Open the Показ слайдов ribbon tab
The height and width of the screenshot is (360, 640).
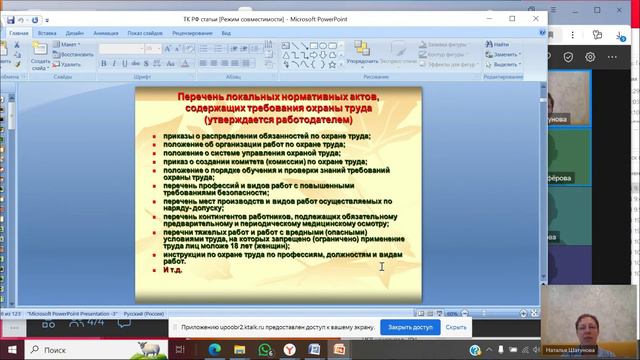pyautogui.click(x=145, y=33)
